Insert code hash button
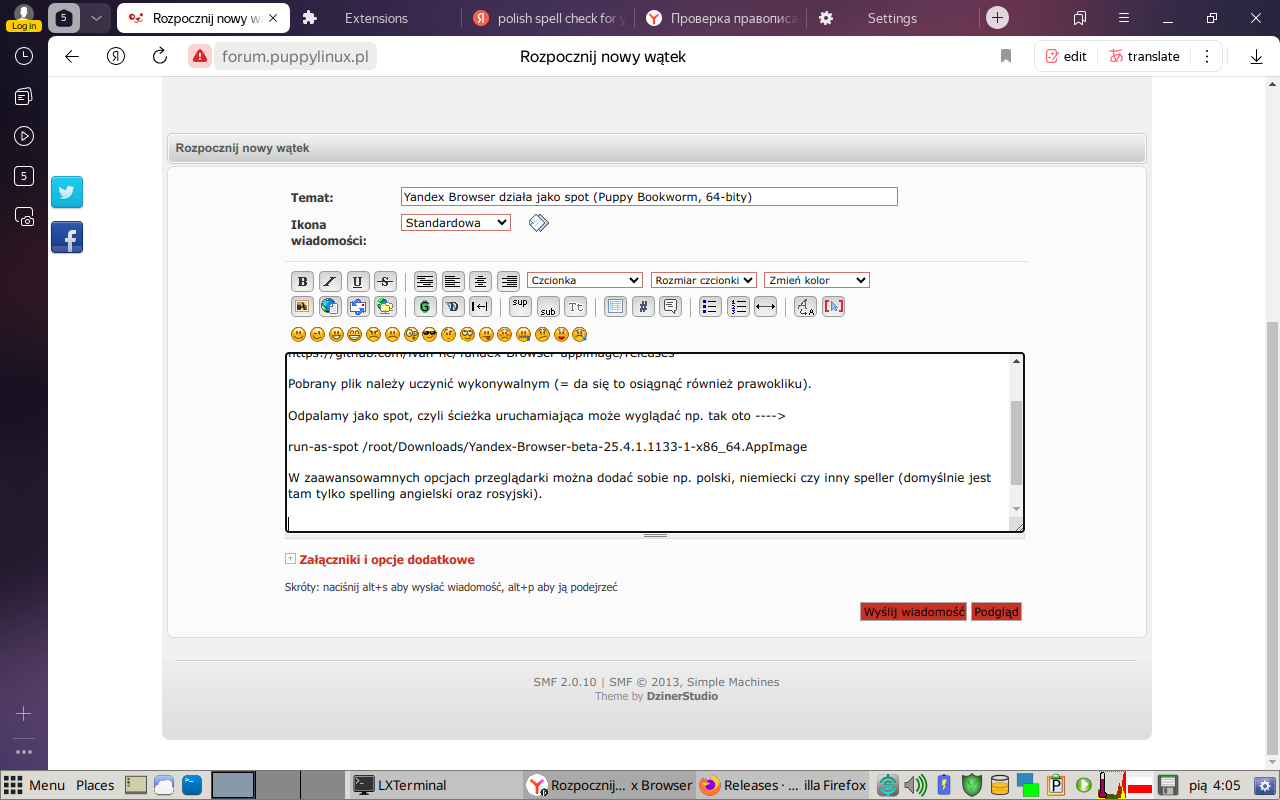This screenshot has width=1280, height=800. (x=644, y=307)
